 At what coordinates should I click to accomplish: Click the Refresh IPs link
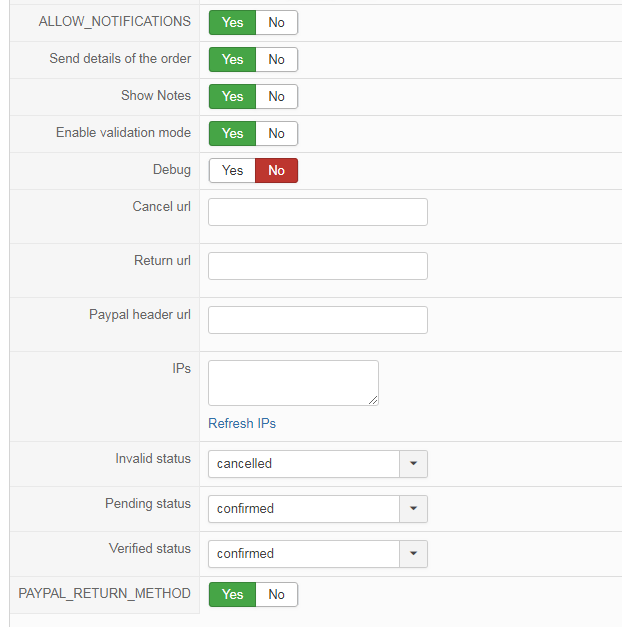click(x=242, y=423)
